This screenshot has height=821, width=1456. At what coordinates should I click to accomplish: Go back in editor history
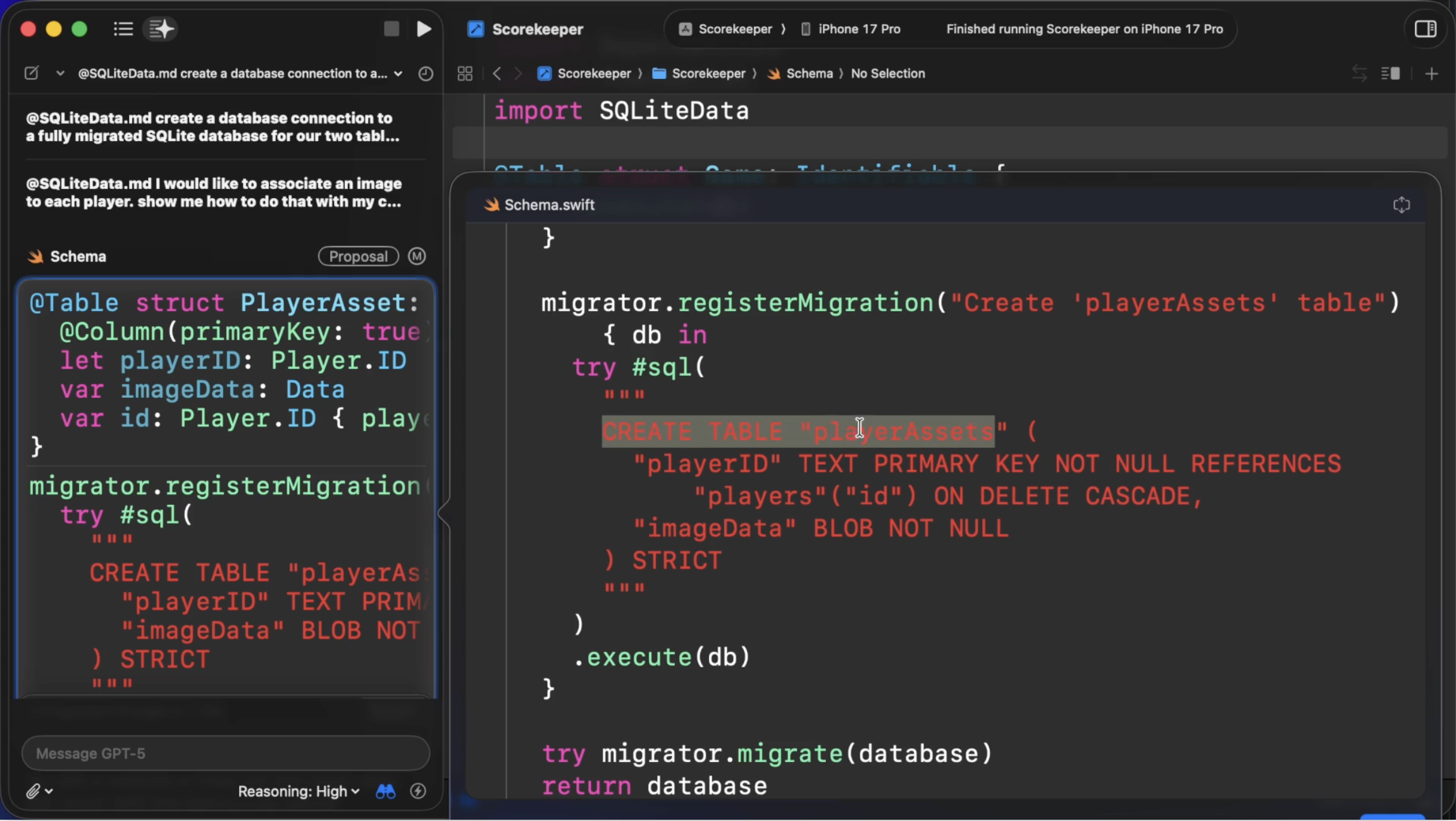[x=497, y=73]
